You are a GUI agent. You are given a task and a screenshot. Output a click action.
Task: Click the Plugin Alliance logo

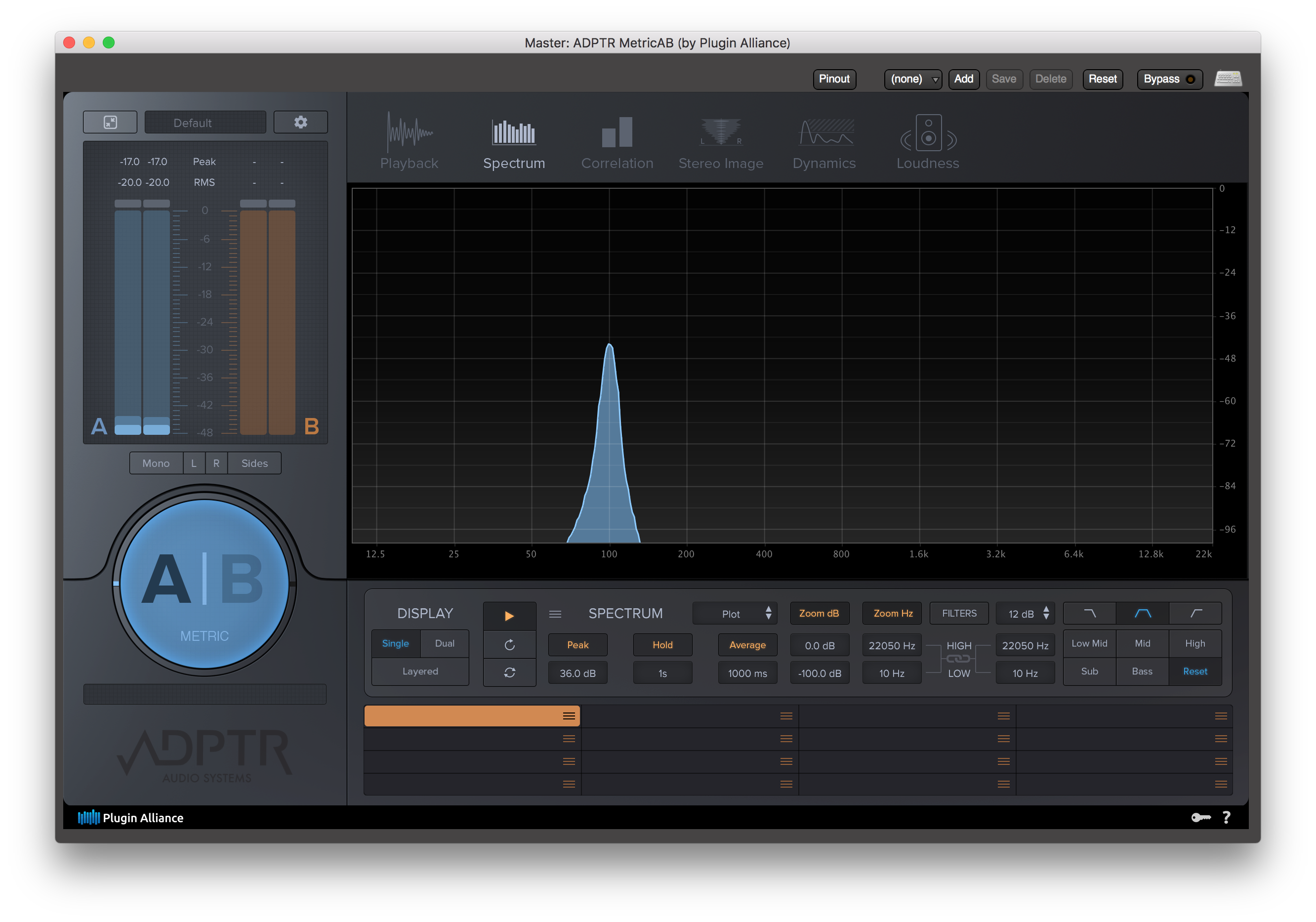131,818
